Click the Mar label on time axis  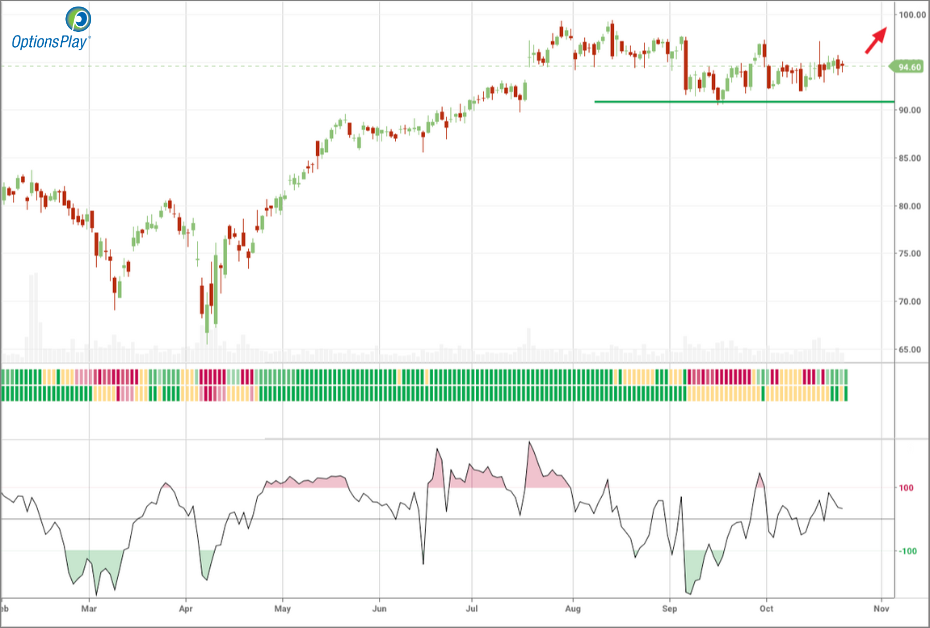89,607
